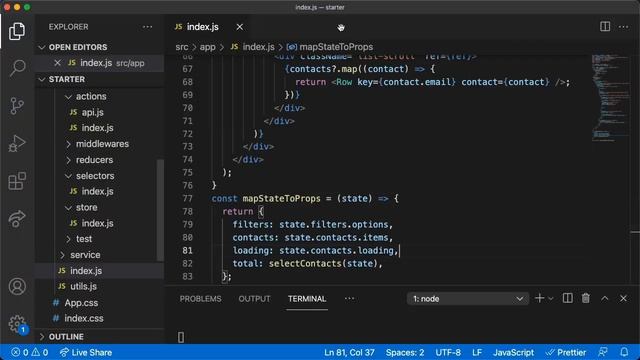The width and height of the screenshot is (640, 360).
Task: Click the code minimap
Action: tap(610, 98)
